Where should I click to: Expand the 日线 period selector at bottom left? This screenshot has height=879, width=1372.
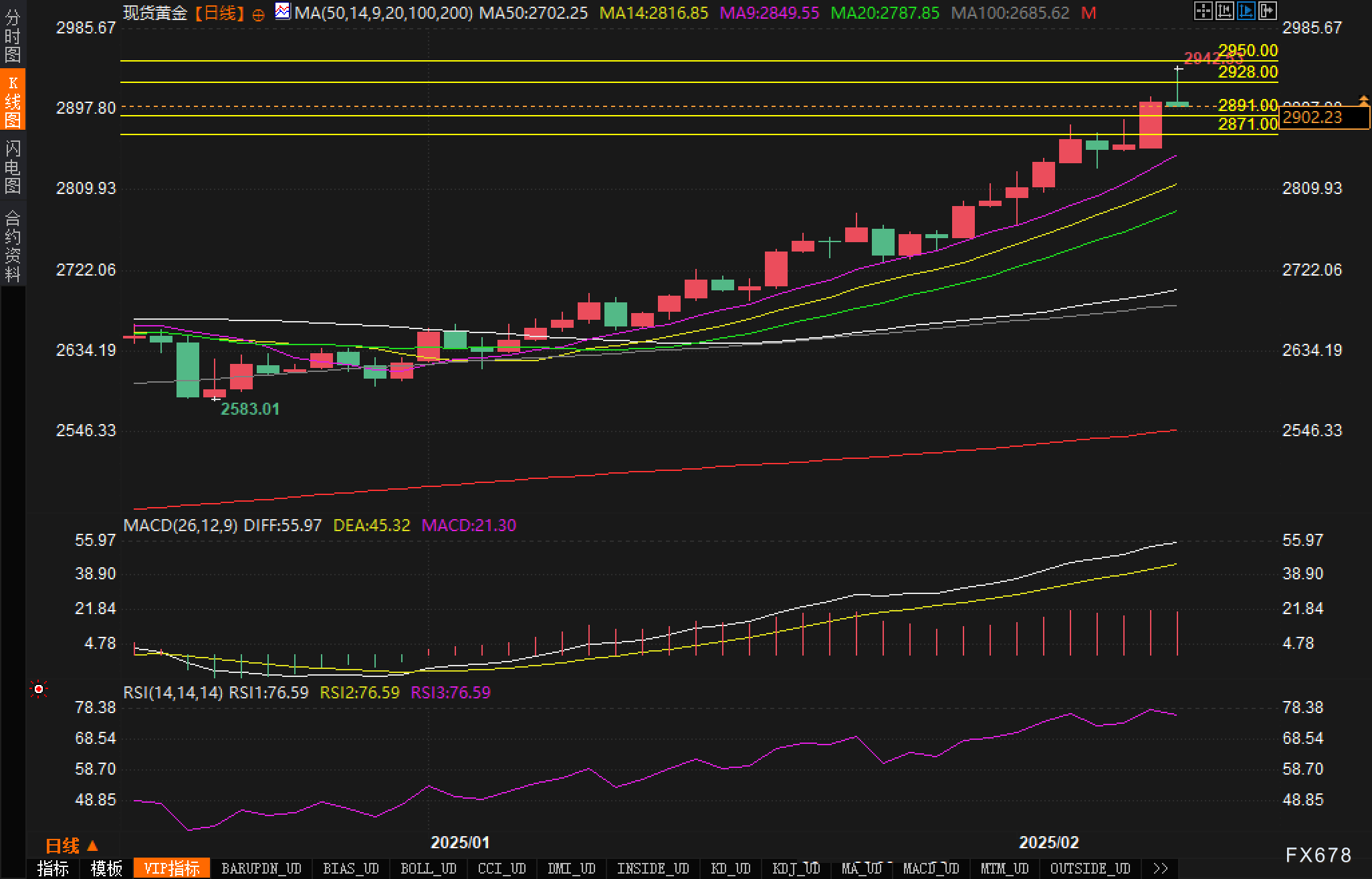pyautogui.click(x=72, y=846)
